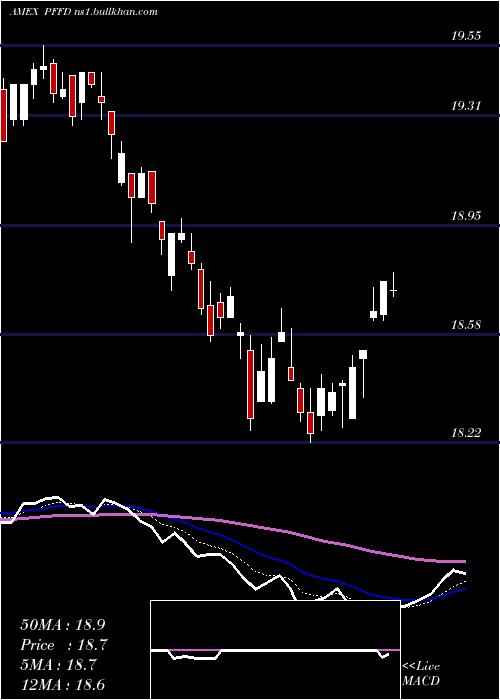Screen dimensions: 500x700
Task: Click the 18.95 price level label
Action: 466,216
